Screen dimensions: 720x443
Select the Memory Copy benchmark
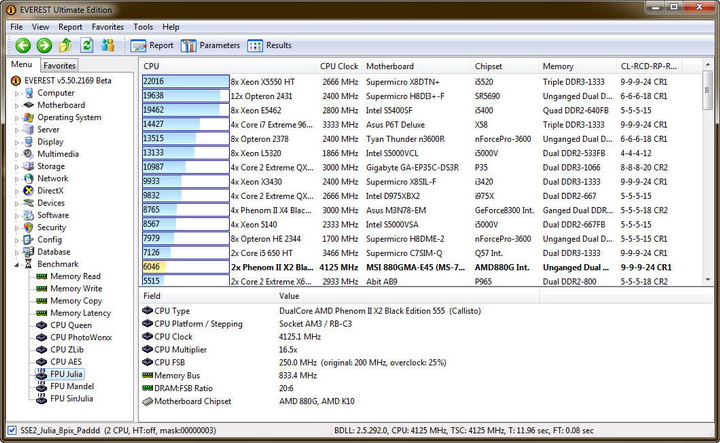76,301
